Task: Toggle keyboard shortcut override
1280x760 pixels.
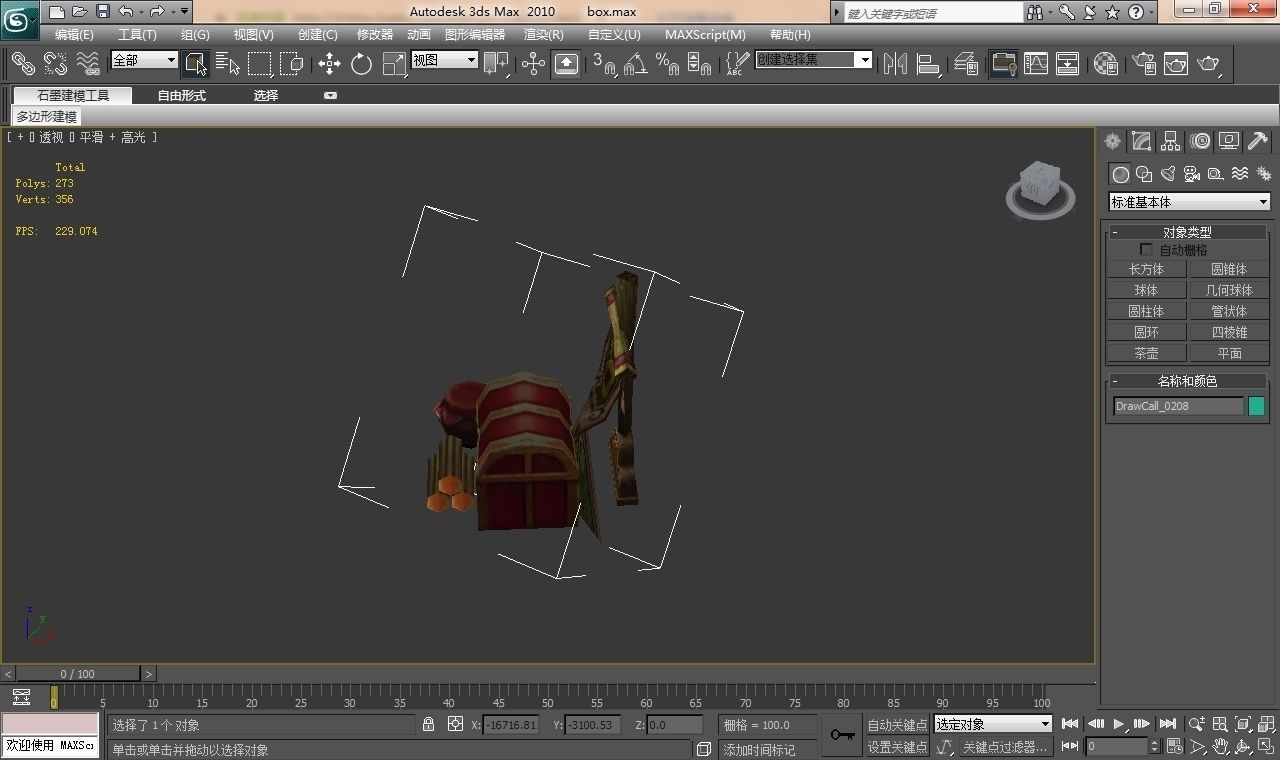Action: point(566,64)
